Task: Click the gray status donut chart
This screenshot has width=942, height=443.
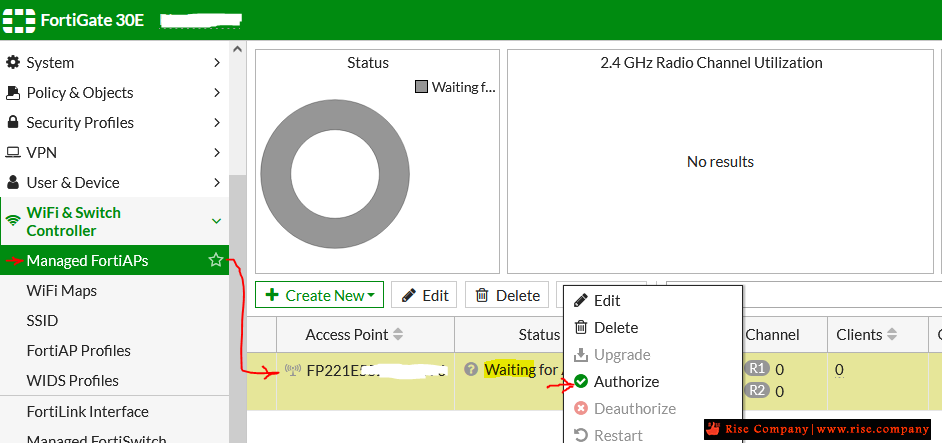Action: pos(335,174)
